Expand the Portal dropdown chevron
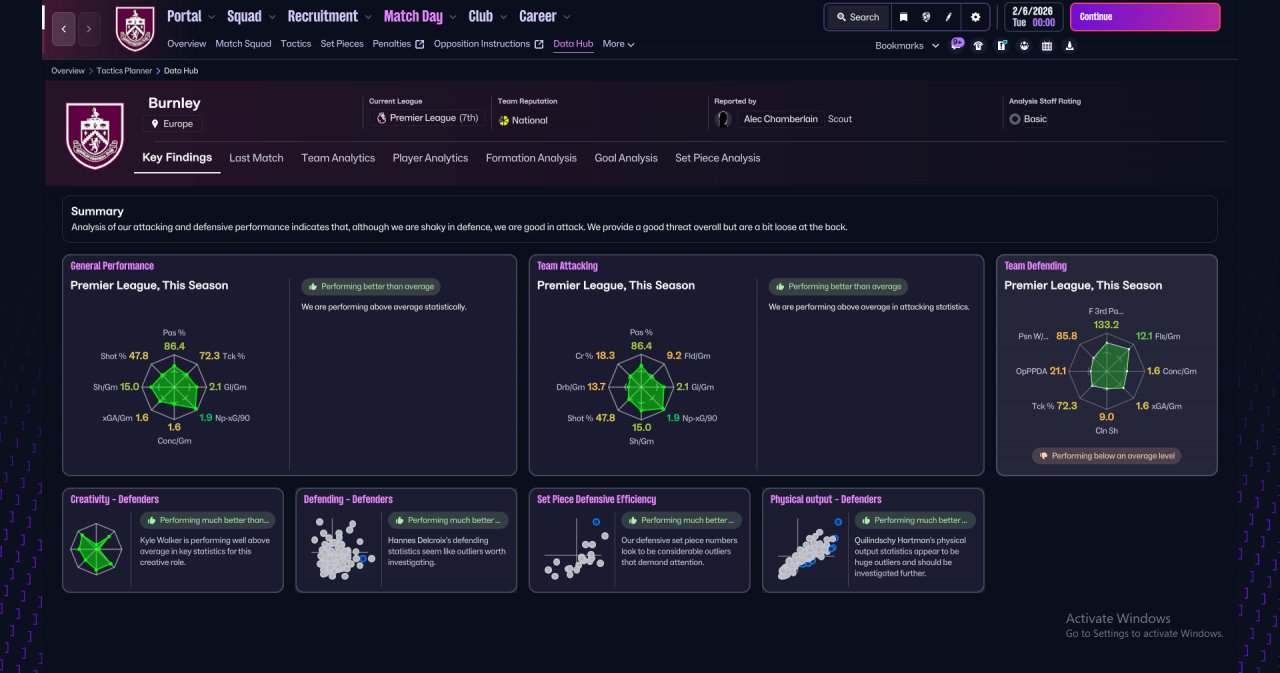Screen dimensions: 1280x673 [213, 17]
